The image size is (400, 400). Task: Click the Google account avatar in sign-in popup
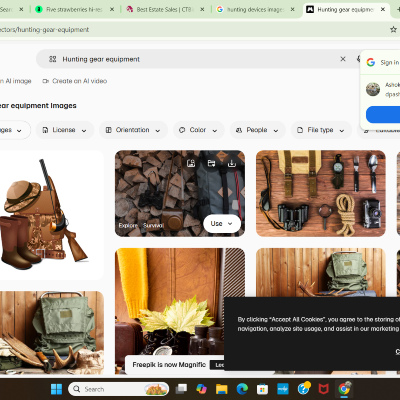tap(373, 89)
